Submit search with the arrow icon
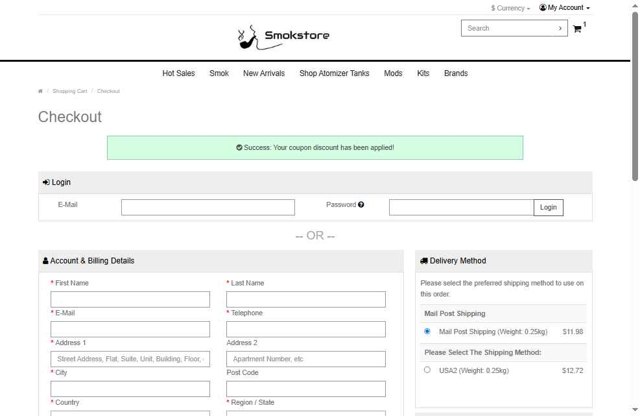 click(x=560, y=28)
